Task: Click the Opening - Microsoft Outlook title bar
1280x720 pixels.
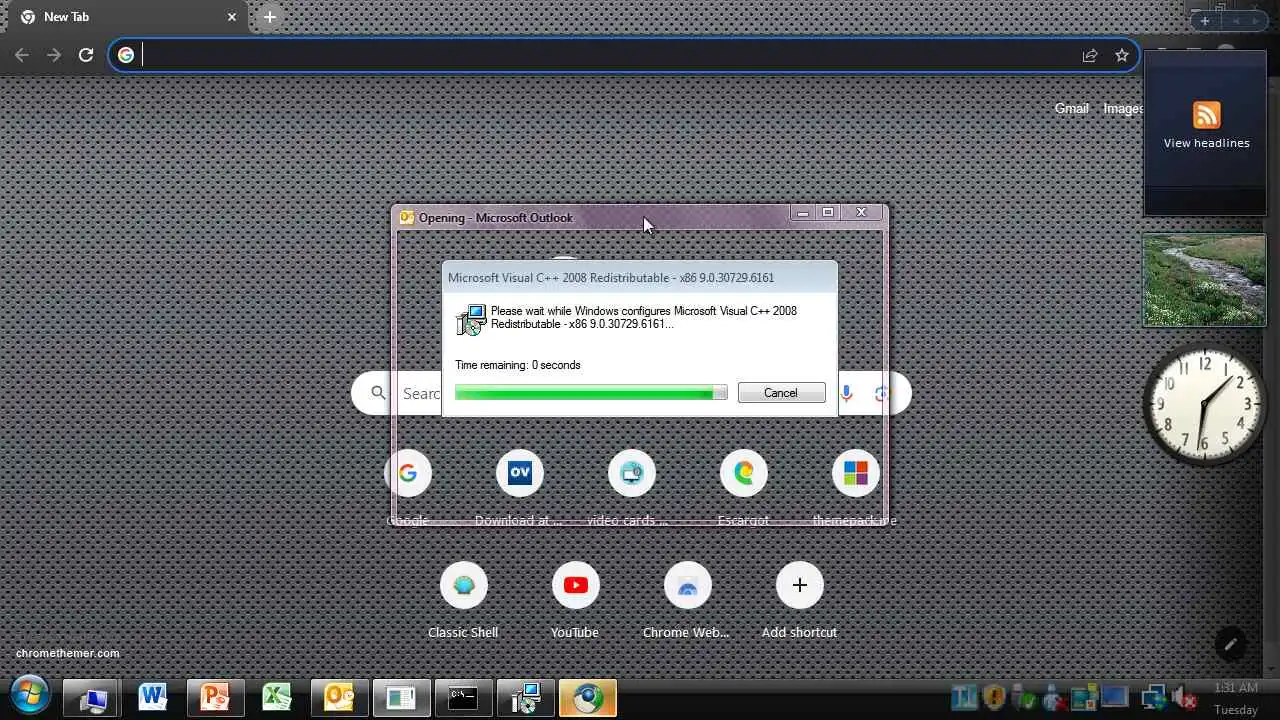Action: pyautogui.click(x=590, y=217)
